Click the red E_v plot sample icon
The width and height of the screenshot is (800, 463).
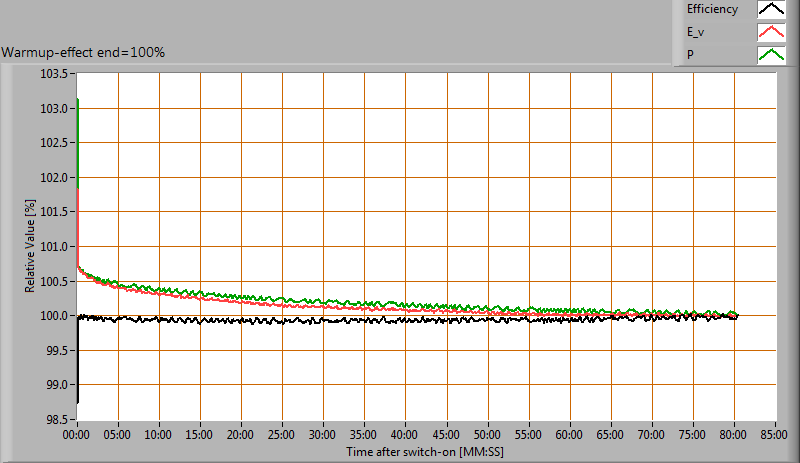pyautogui.click(x=772, y=32)
